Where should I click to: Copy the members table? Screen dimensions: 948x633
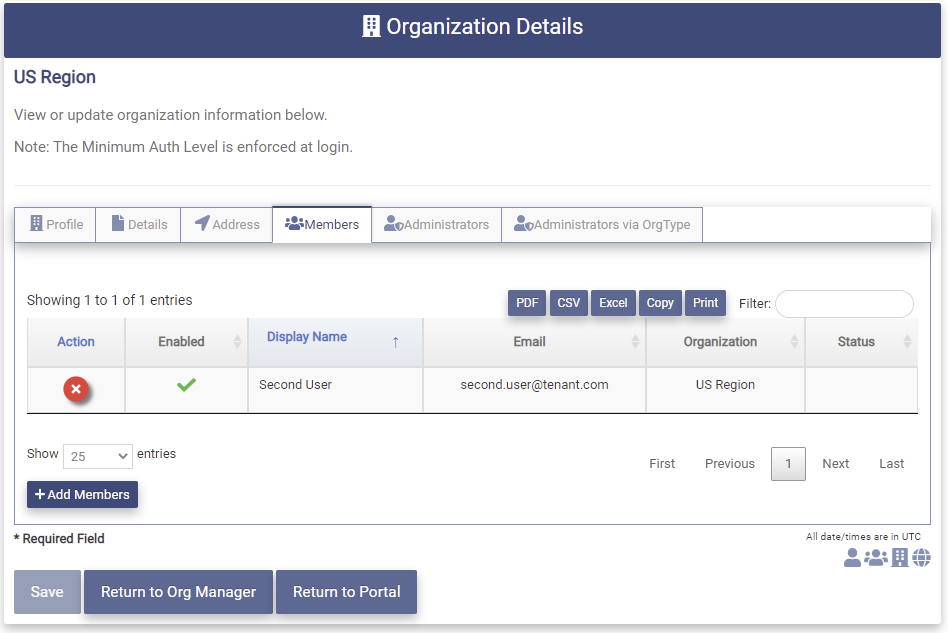click(x=660, y=303)
